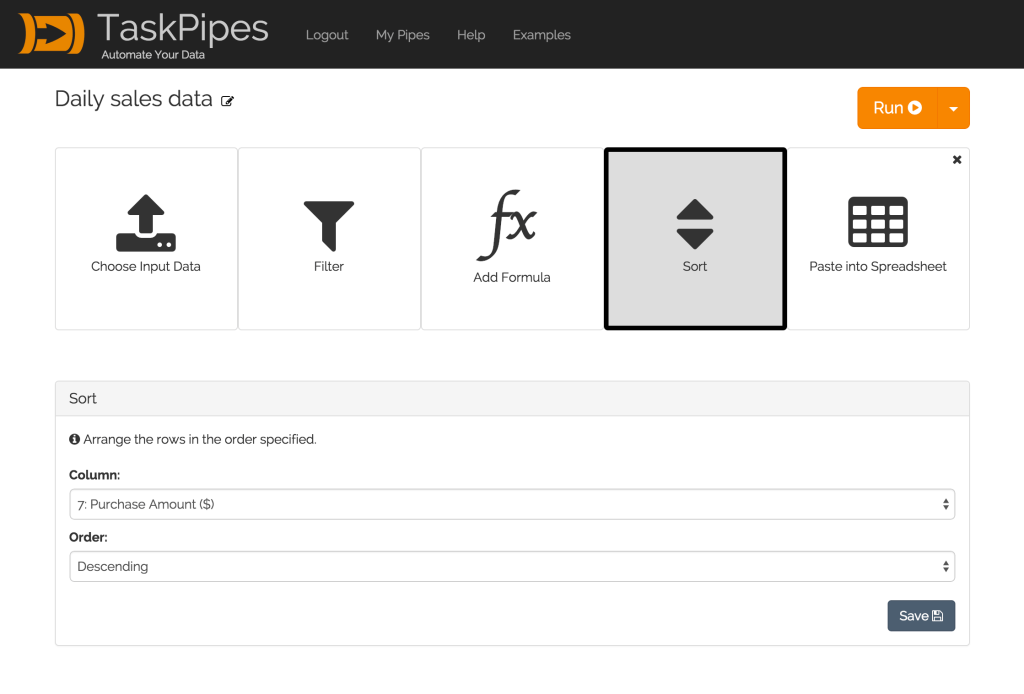Select the Filter funnel step
This screenshot has height=694, width=1024.
pos(329,238)
